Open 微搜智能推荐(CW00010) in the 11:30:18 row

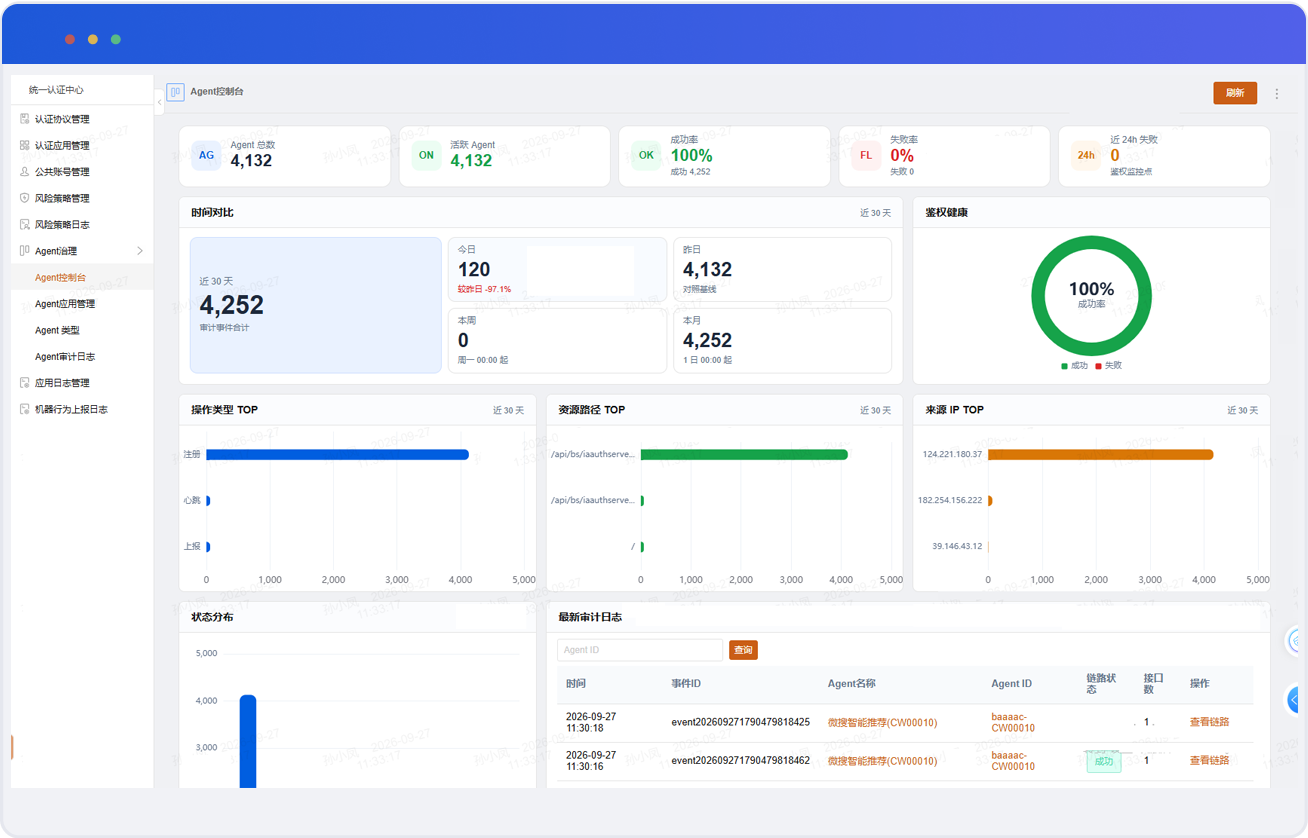tap(882, 722)
